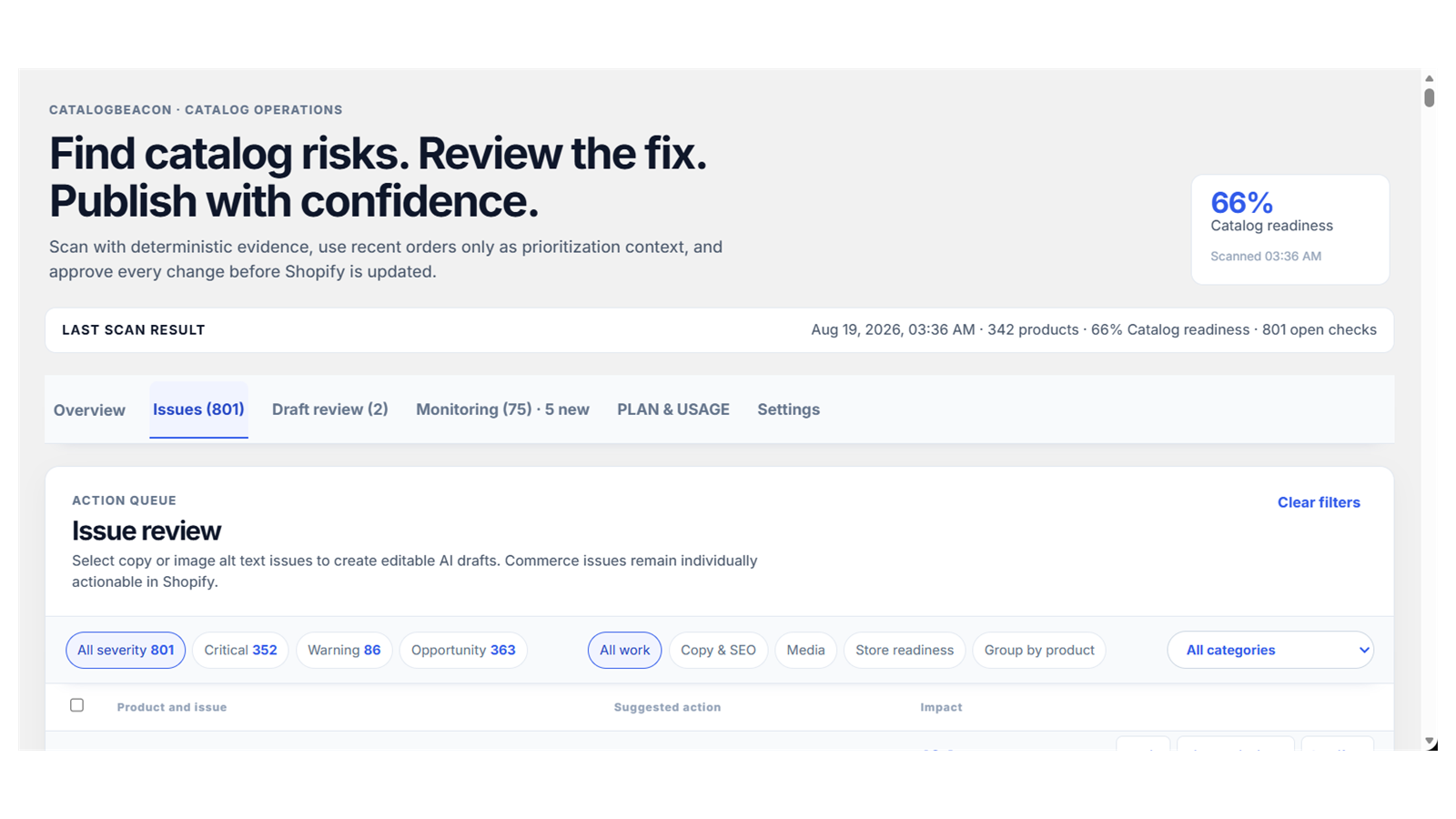This screenshot has width=1456, height=819.
Task: Open the Settings tab
Action: 788,409
